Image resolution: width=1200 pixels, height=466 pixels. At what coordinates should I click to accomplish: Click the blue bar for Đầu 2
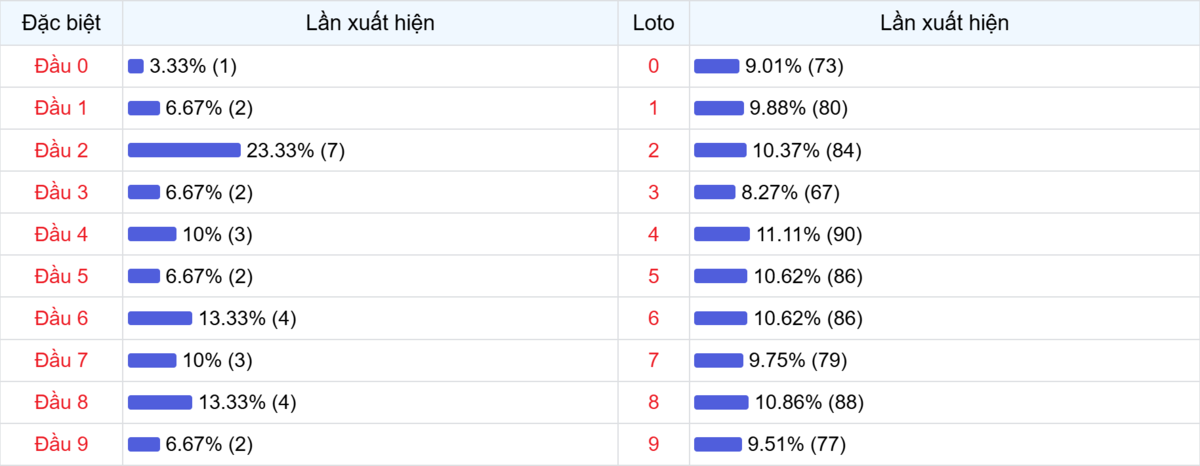184,150
